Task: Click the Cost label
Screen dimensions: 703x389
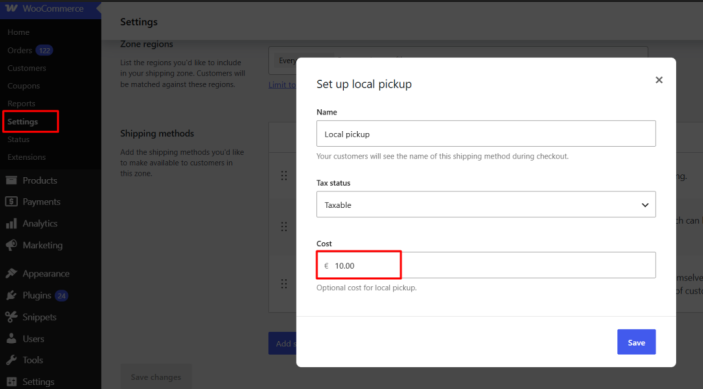Action: (324, 244)
